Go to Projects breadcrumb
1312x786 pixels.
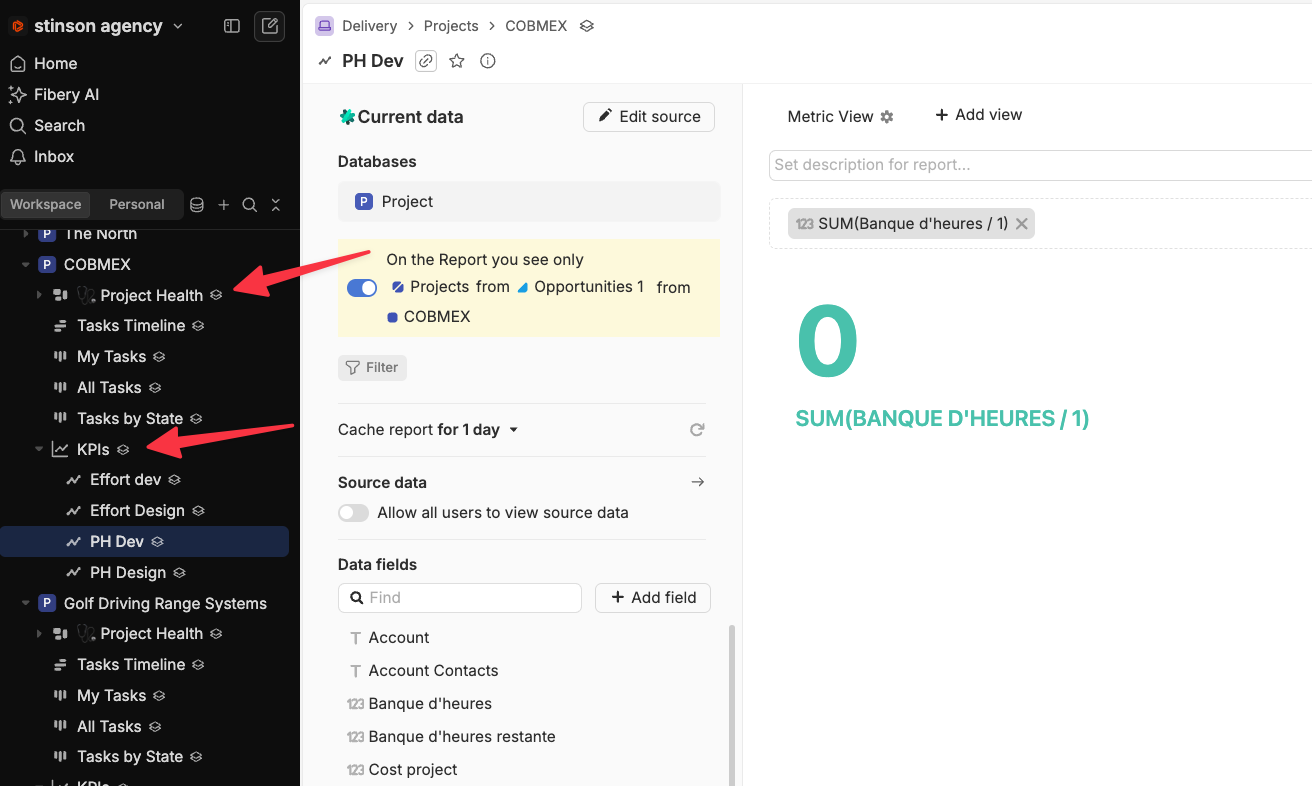tap(451, 26)
